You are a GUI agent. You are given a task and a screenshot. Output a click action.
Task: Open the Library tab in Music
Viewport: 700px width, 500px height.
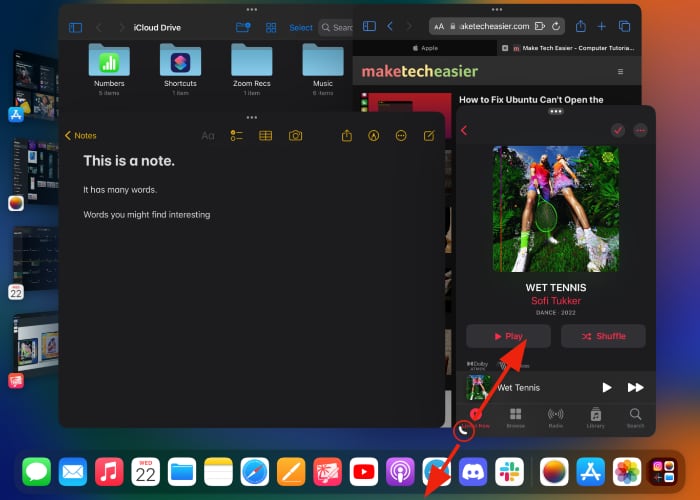596,418
